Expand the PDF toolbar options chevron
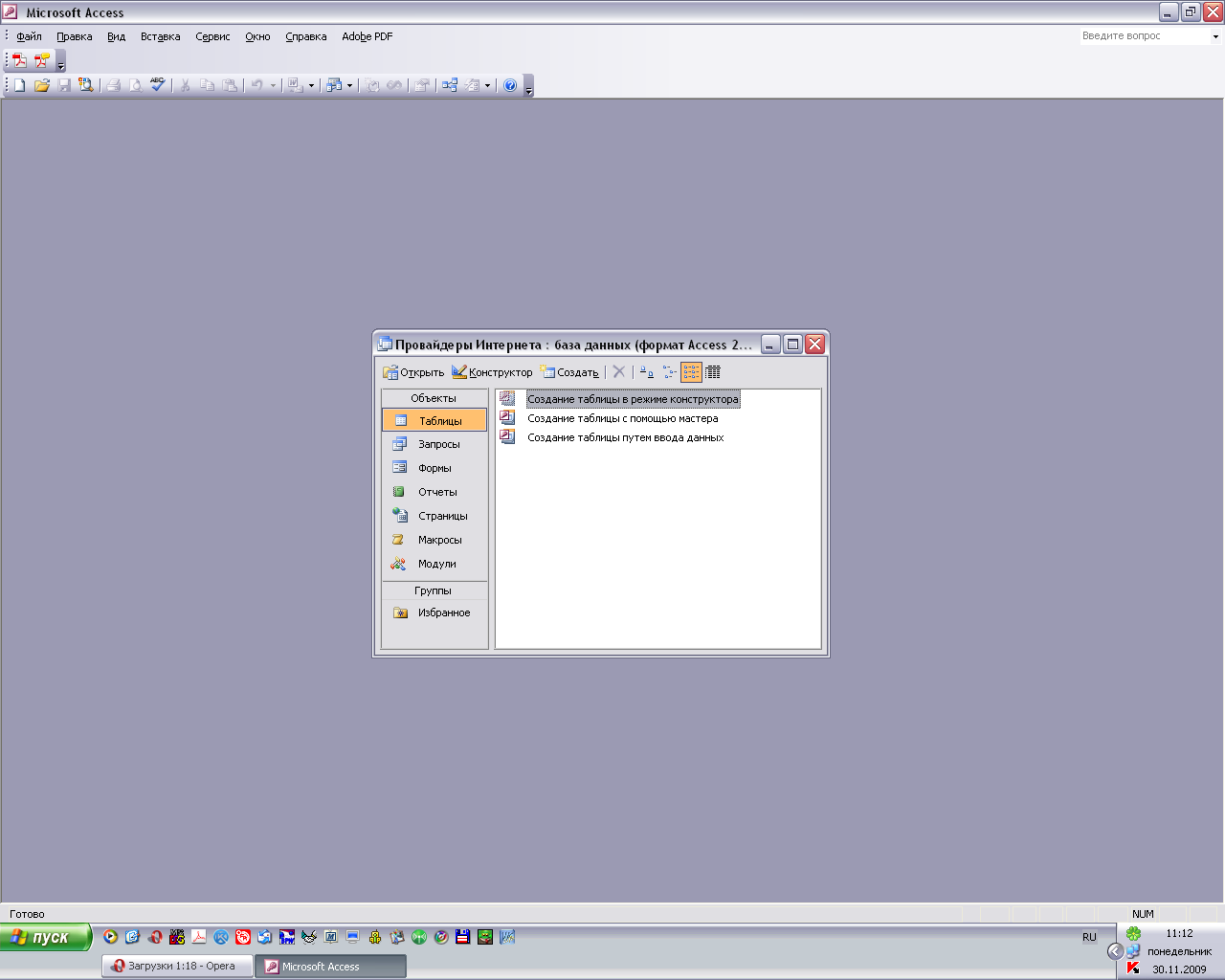The width and height of the screenshot is (1225, 980). click(x=61, y=61)
